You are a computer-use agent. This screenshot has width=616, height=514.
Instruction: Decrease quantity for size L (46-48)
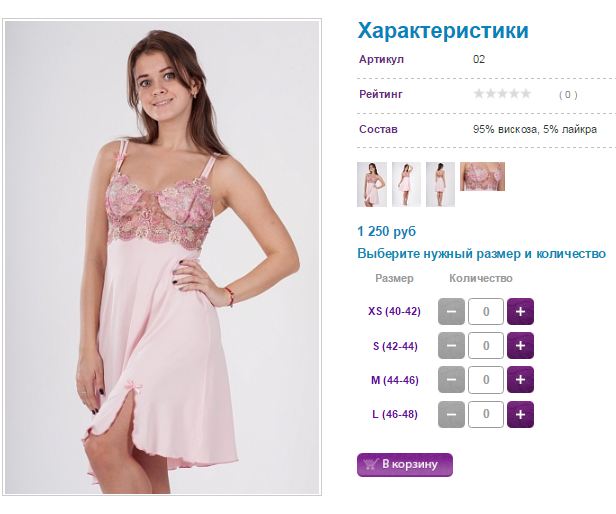[451, 414]
